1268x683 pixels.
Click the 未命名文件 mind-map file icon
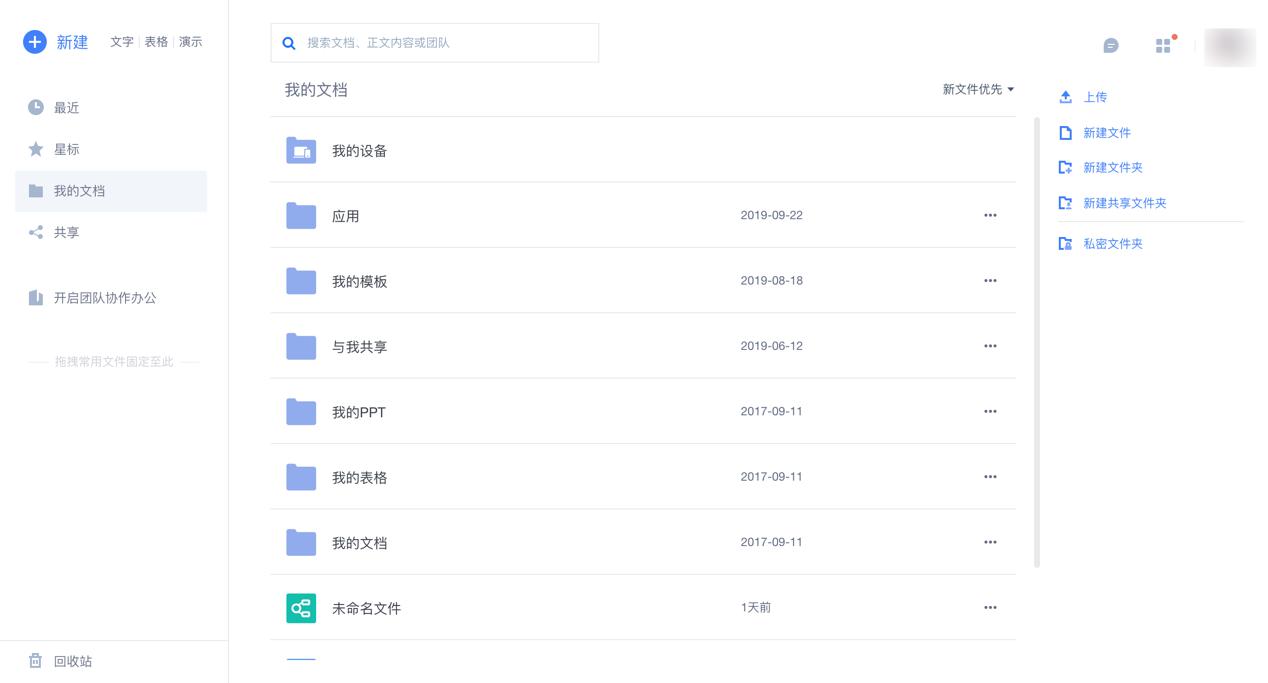tap(301, 608)
